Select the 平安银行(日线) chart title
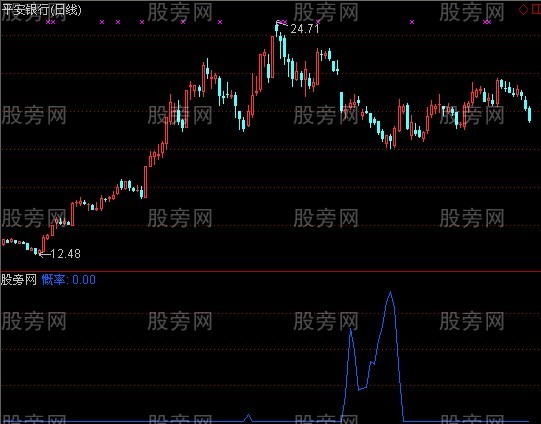 click(x=41, y=10)
